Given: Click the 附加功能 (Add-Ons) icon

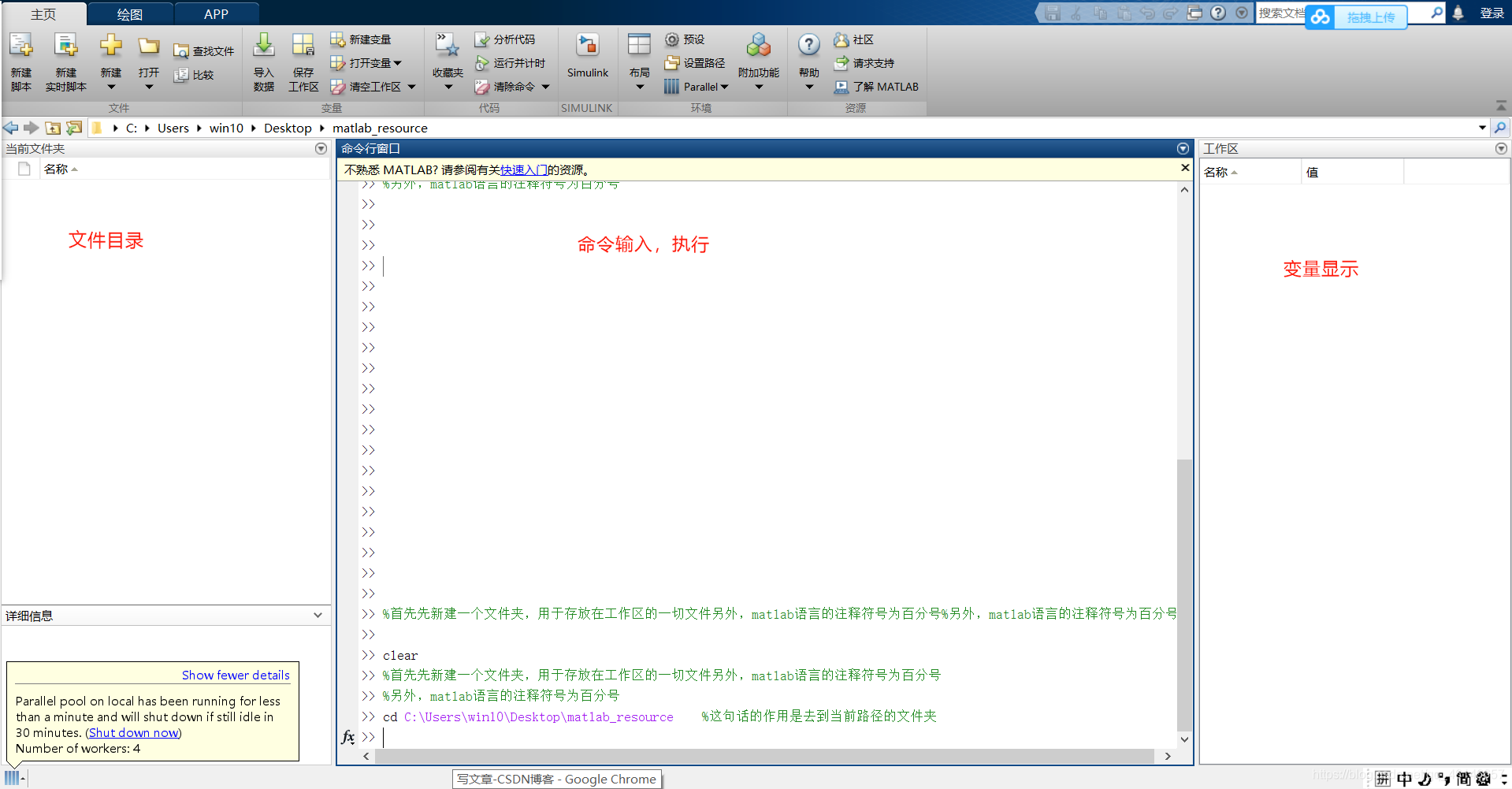Looking at the screenshot, I should pyautogui.click(x=759, y=45).
